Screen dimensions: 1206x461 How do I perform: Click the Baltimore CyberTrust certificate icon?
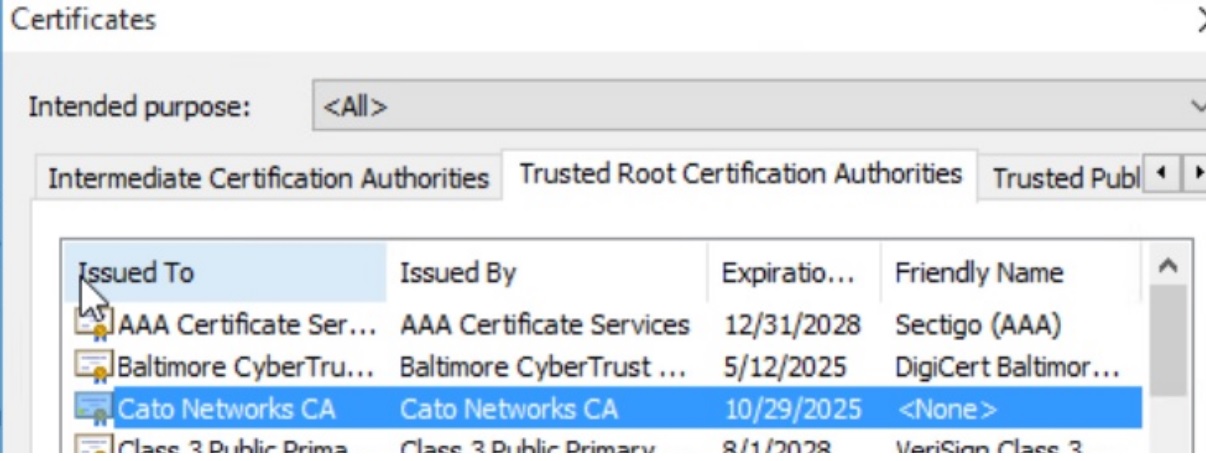(x=96, y=367)
